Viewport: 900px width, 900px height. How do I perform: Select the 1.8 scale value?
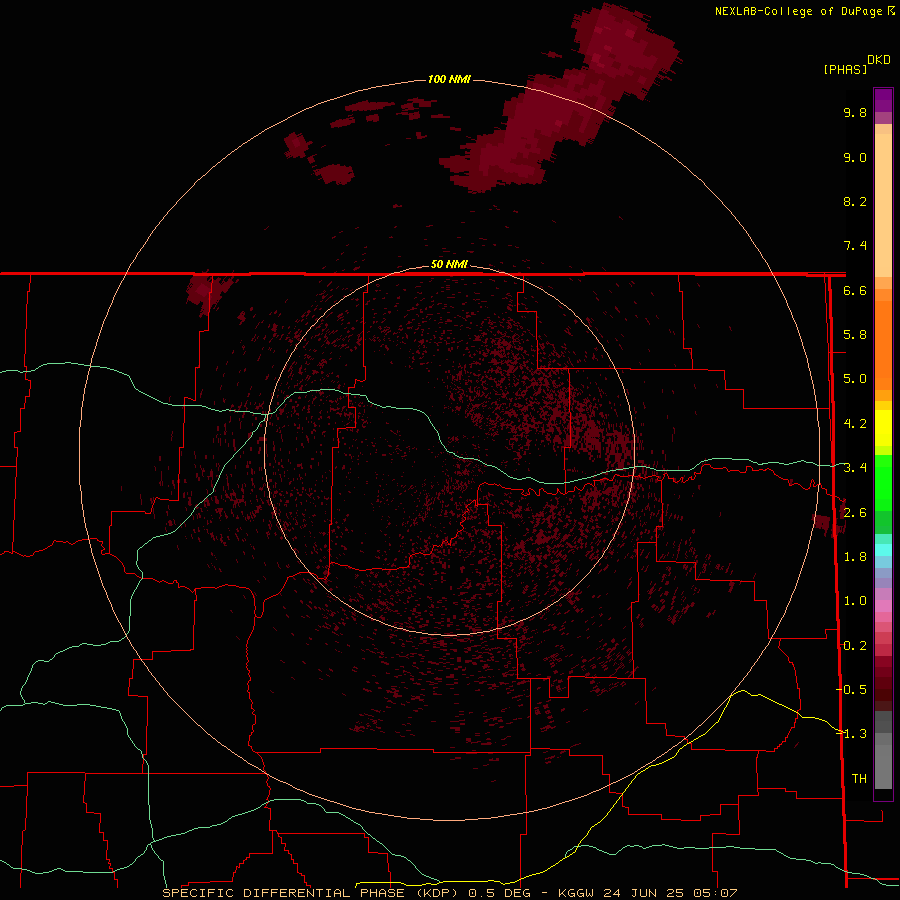(855, 557)
